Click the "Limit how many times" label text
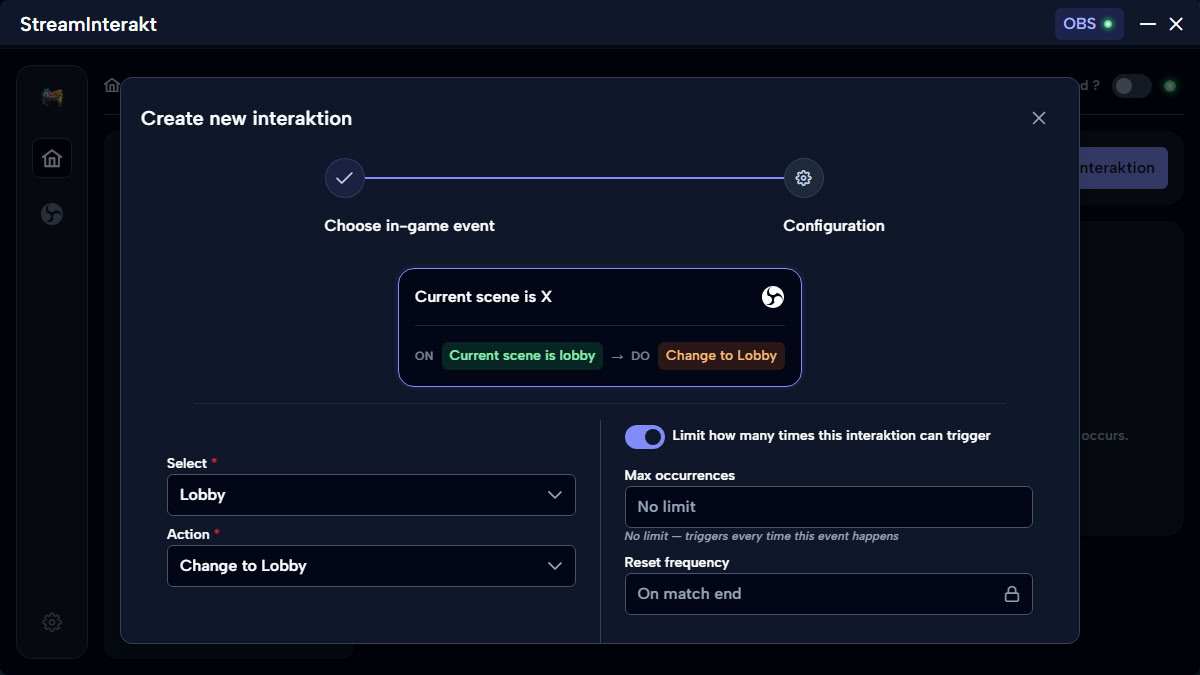 pos(831,436)
